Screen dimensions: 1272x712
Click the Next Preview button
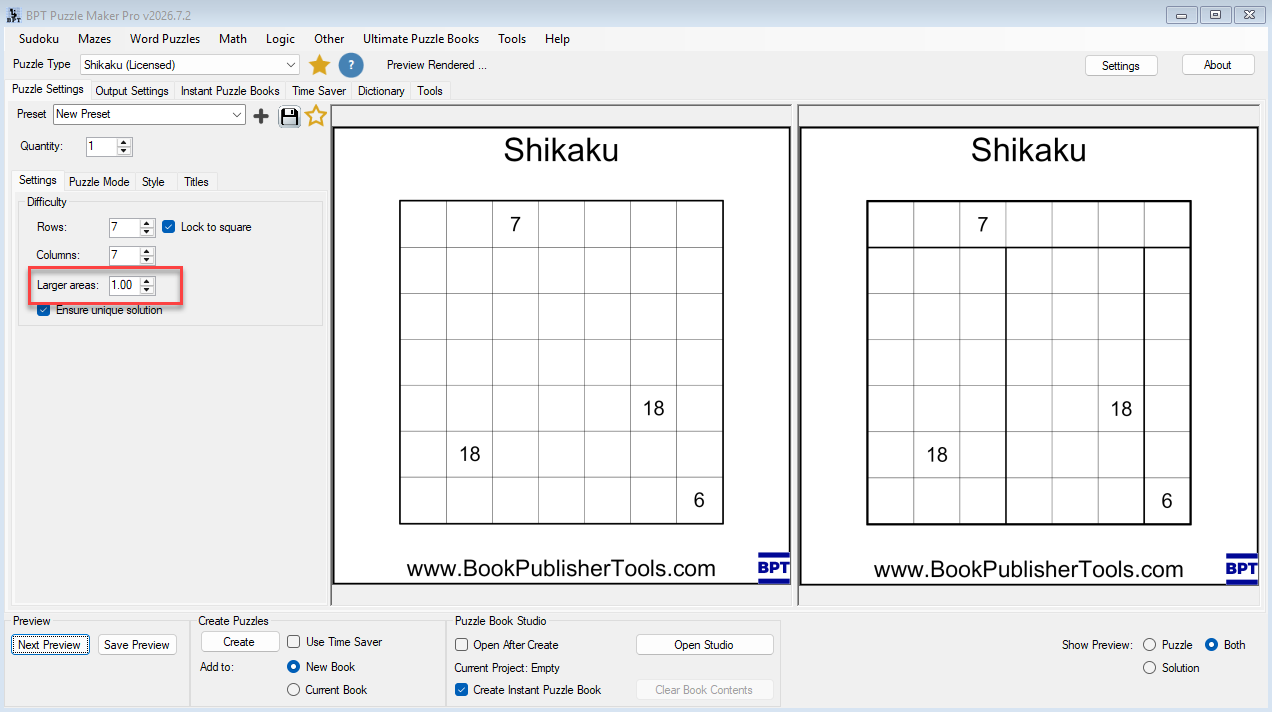point(49,645)
